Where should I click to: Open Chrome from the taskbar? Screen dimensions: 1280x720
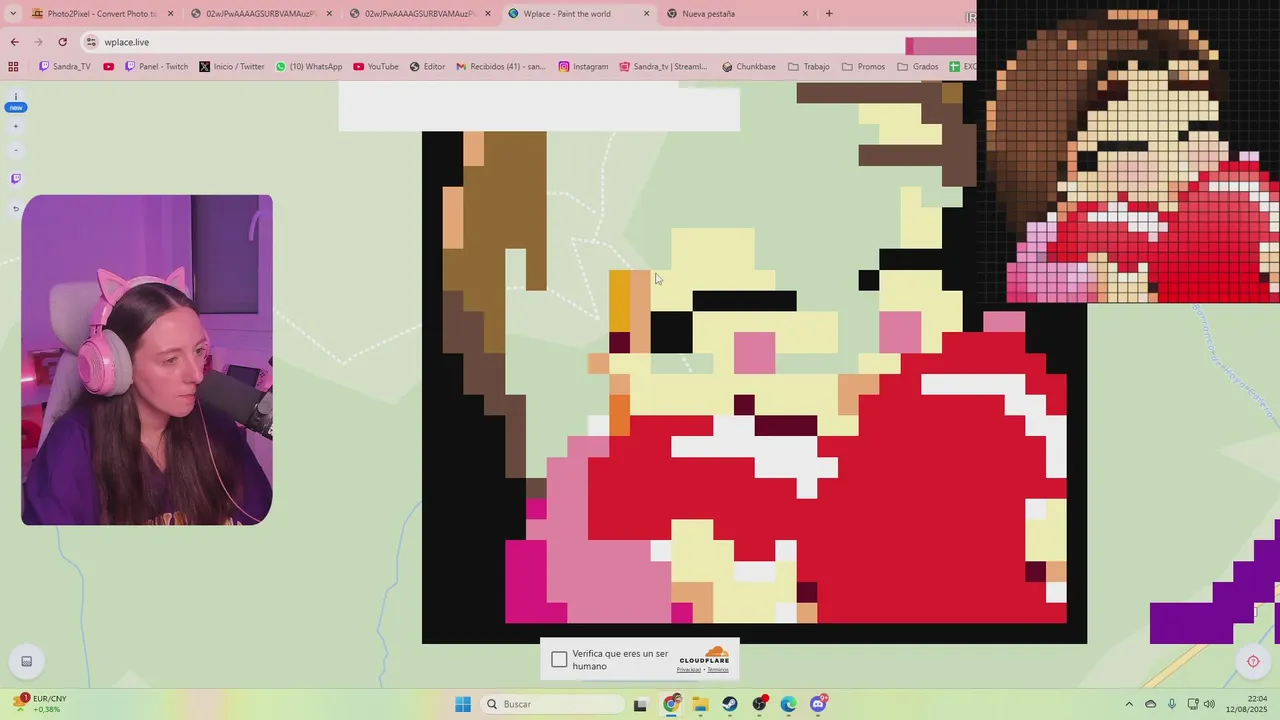pyautogui.click(x=671, y=704)
